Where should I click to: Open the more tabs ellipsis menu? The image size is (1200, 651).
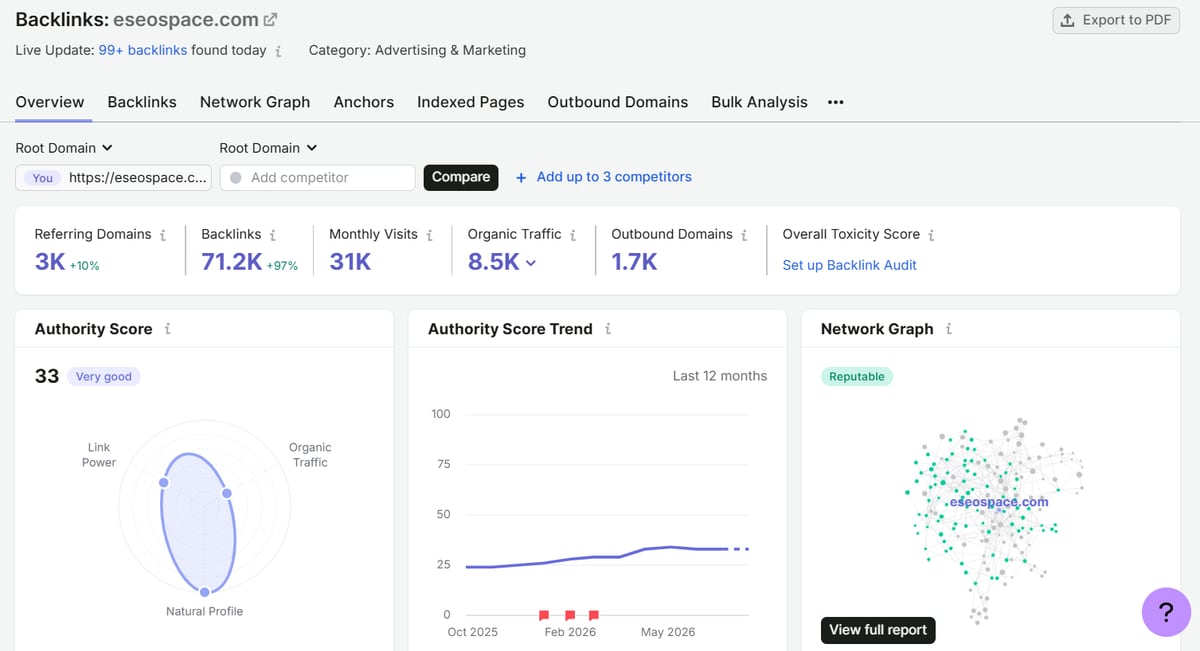836,102
